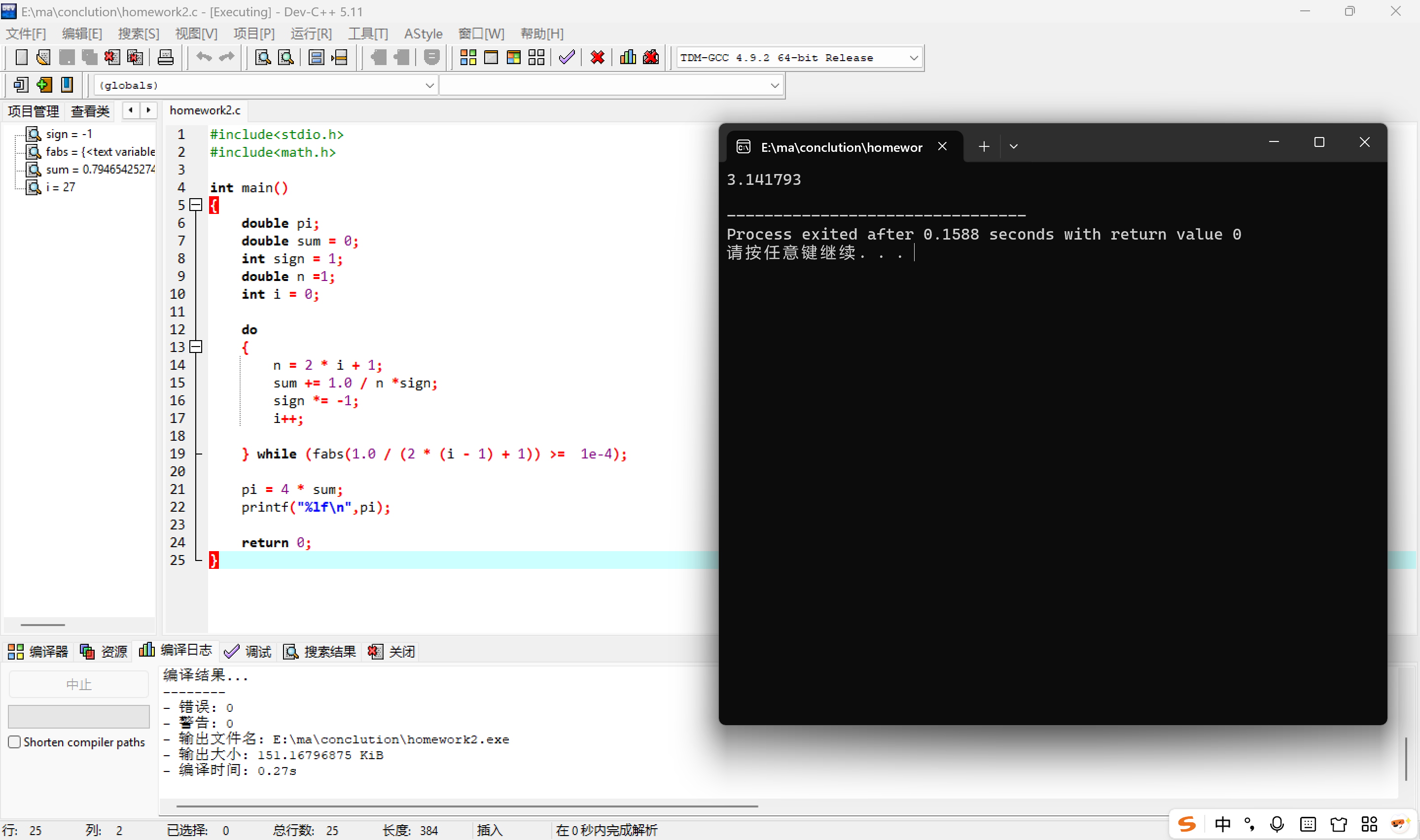
Task: Open the 运行[R] menu
Action: [x=311, y=34]
